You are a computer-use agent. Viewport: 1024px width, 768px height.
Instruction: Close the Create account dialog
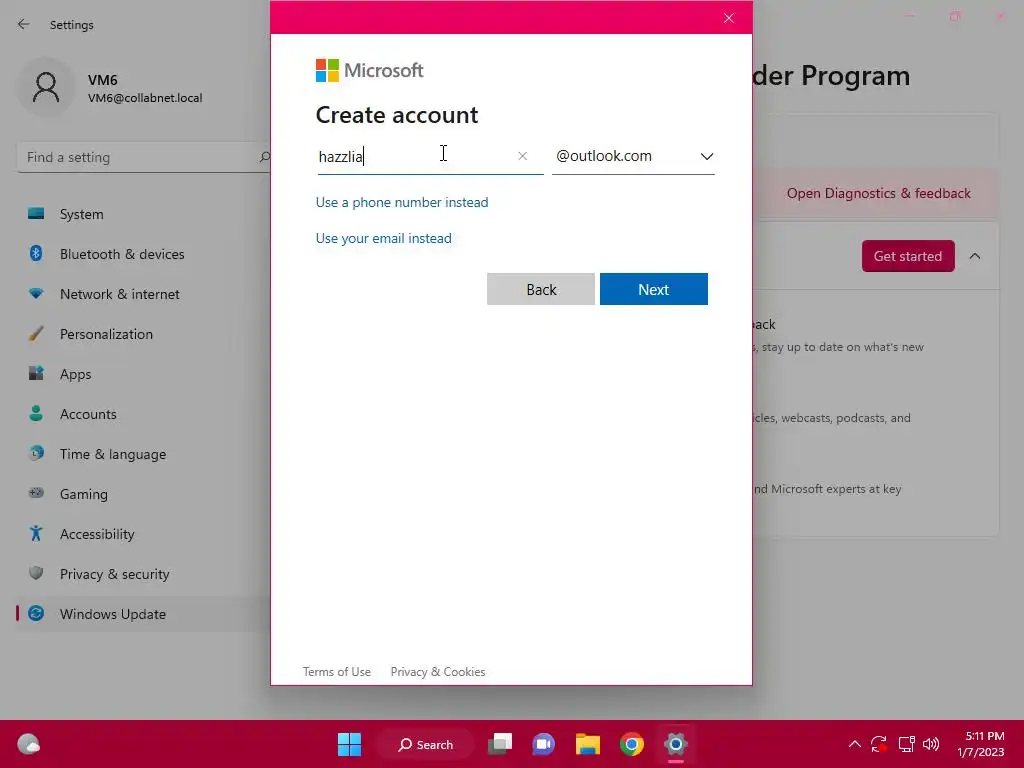tap(729, 18)
